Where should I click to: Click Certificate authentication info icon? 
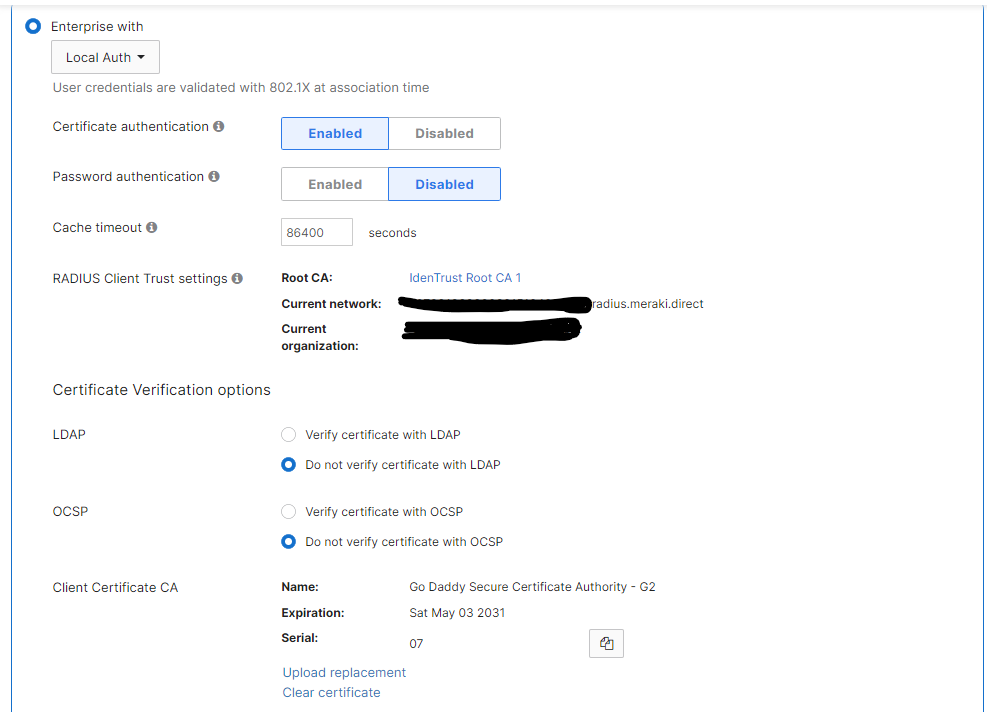(219, 127)
